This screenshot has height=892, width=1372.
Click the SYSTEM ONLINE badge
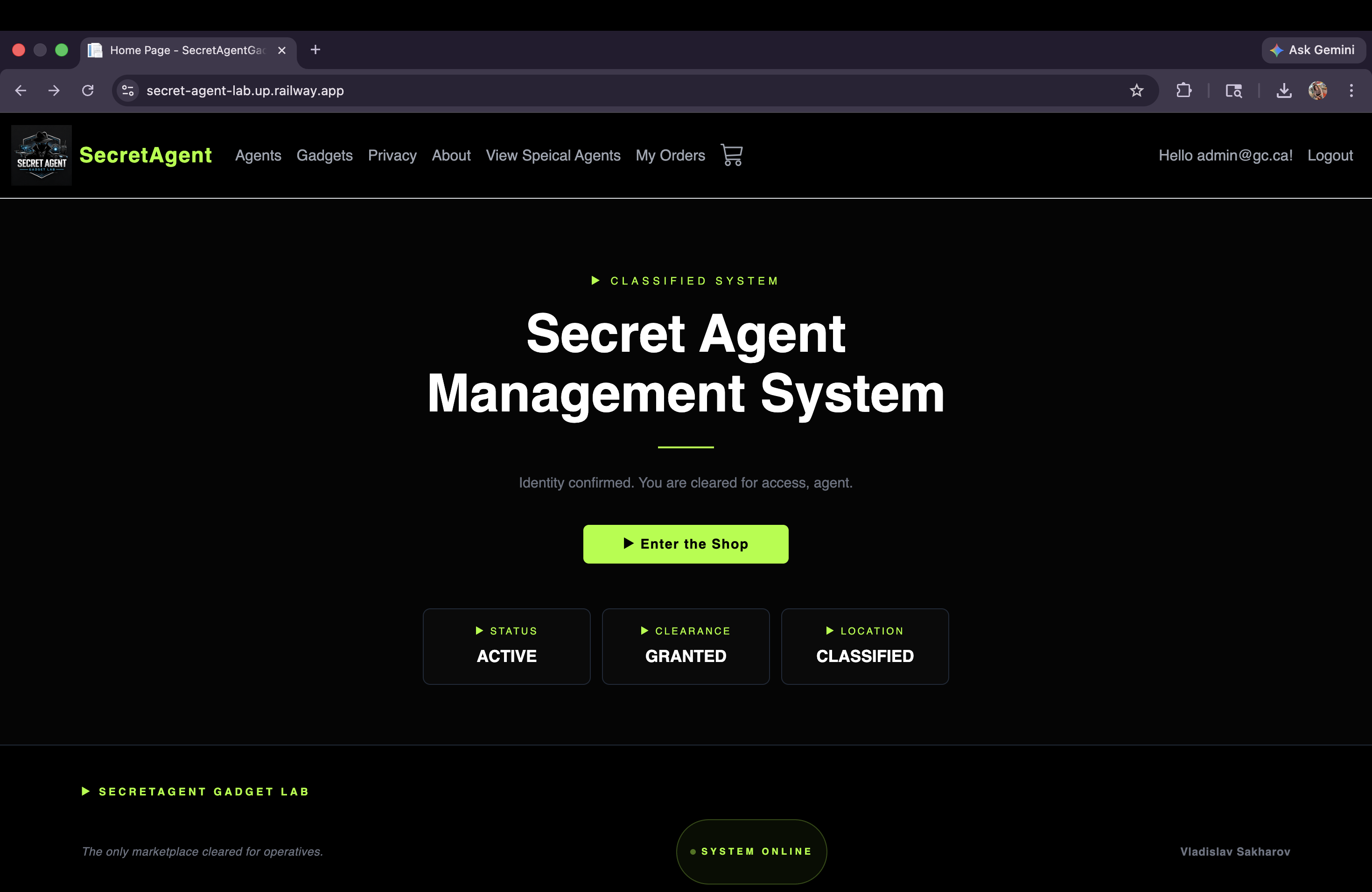pyautogui.click(x=752, y=852)
